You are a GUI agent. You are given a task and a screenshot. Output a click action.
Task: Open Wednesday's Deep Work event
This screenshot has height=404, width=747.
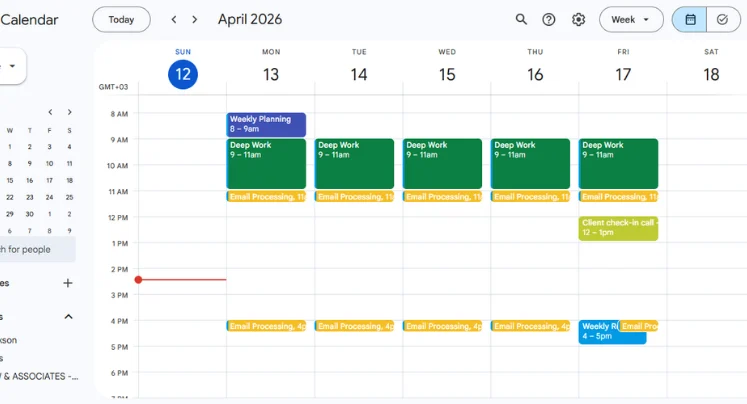[443, 164]
